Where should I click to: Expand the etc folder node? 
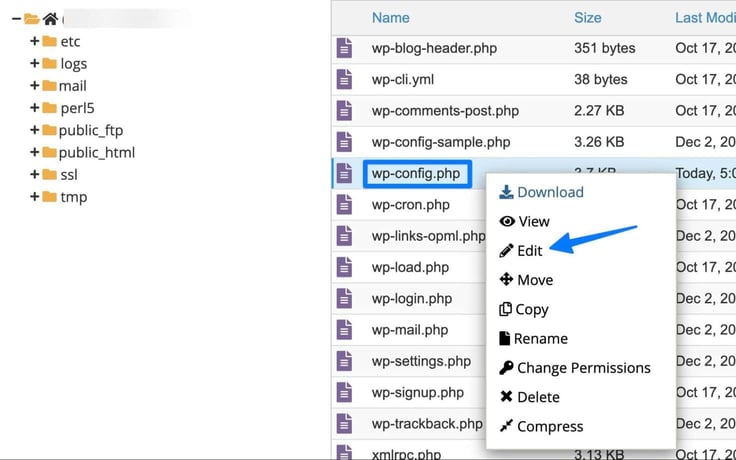tap(34, 41)
